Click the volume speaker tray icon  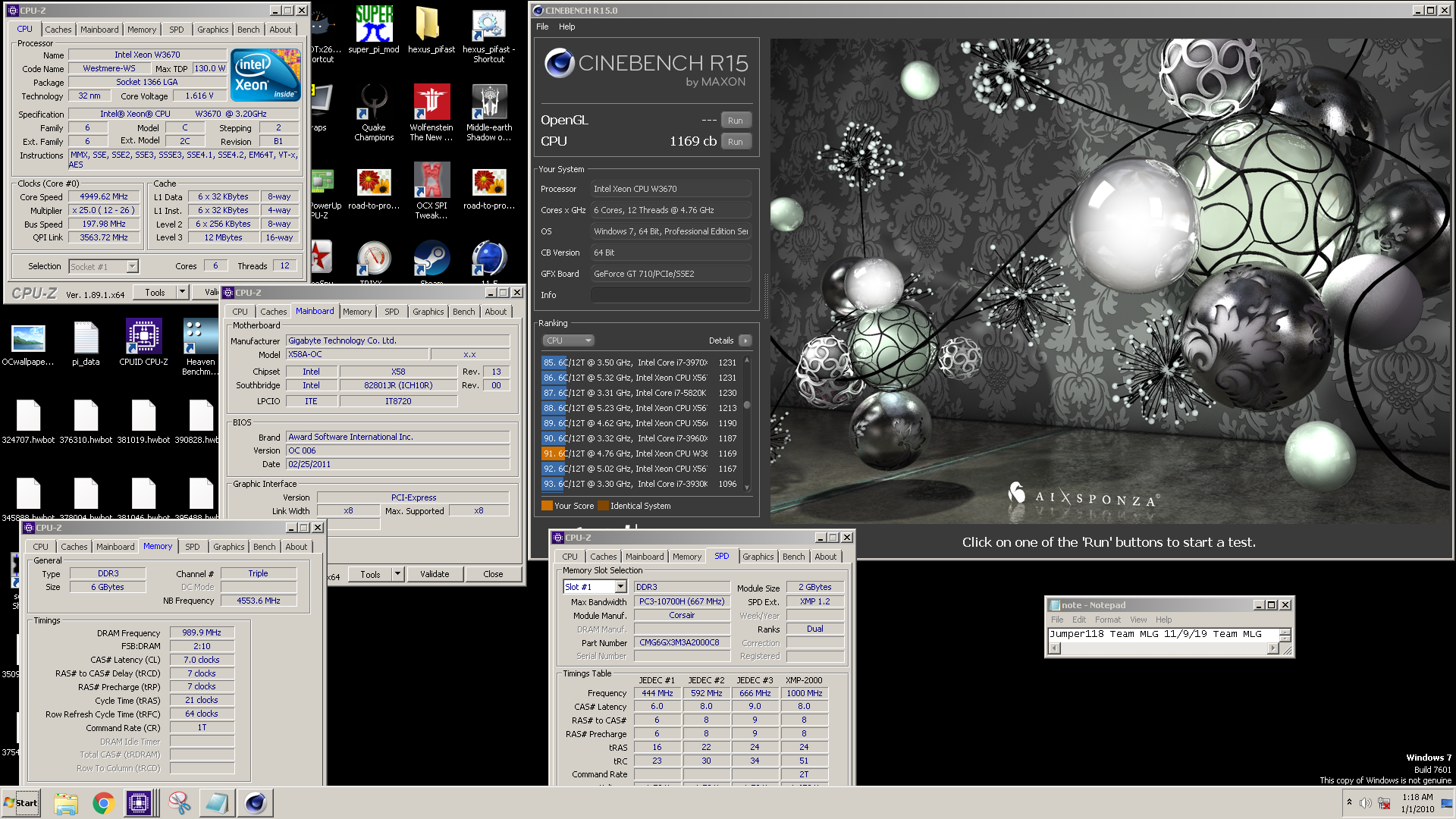coord(1365,803)
